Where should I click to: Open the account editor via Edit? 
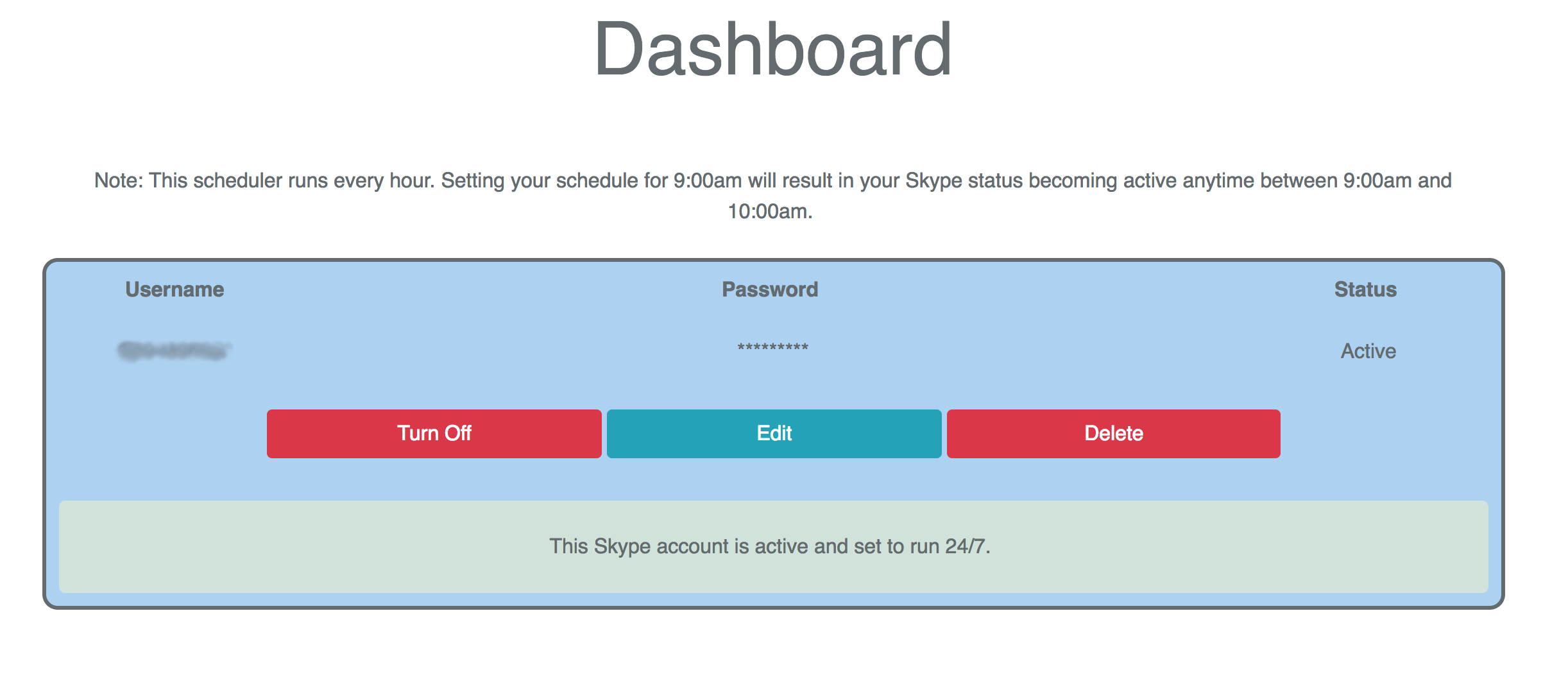click(772, 434)
